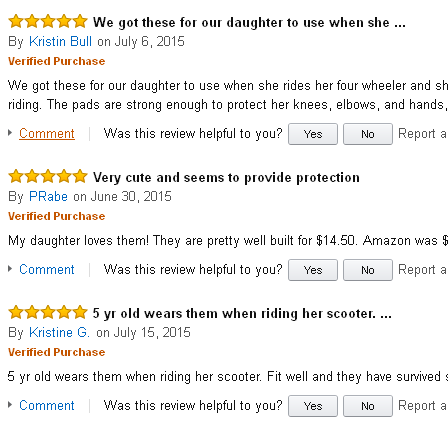
Task: Mark Kristin Bull's review helpful with Yes
Action: coord(313,134)
